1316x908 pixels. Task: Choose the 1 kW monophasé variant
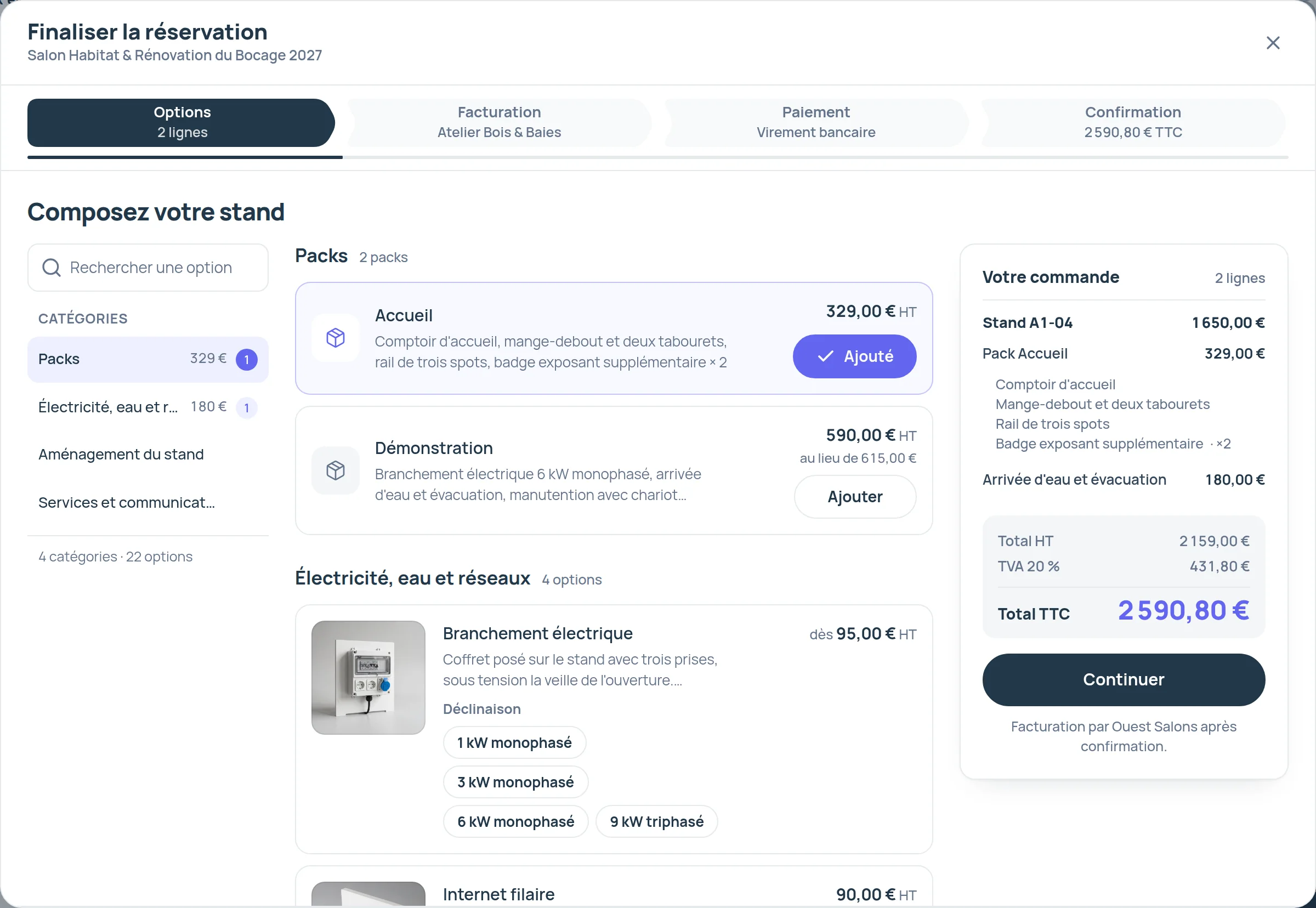(514, 742)
